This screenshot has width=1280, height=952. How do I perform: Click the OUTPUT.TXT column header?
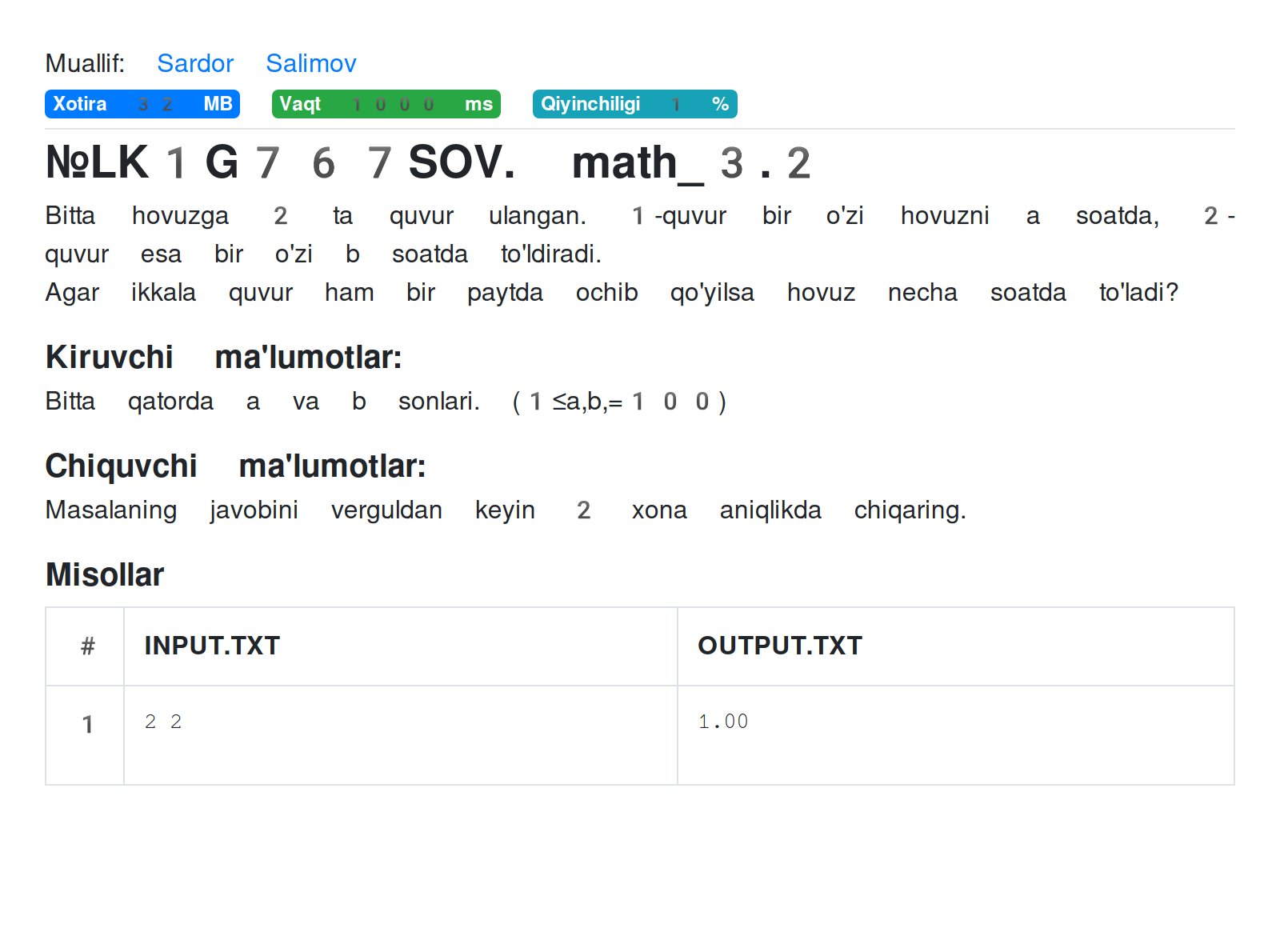[779, 645]
